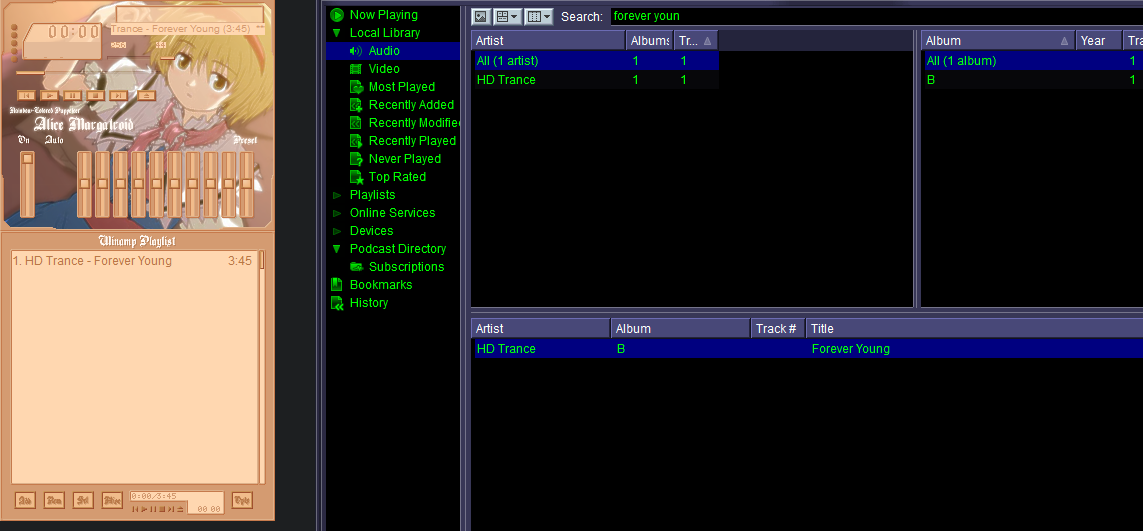Expand the Devices tree node

[337, 230]
